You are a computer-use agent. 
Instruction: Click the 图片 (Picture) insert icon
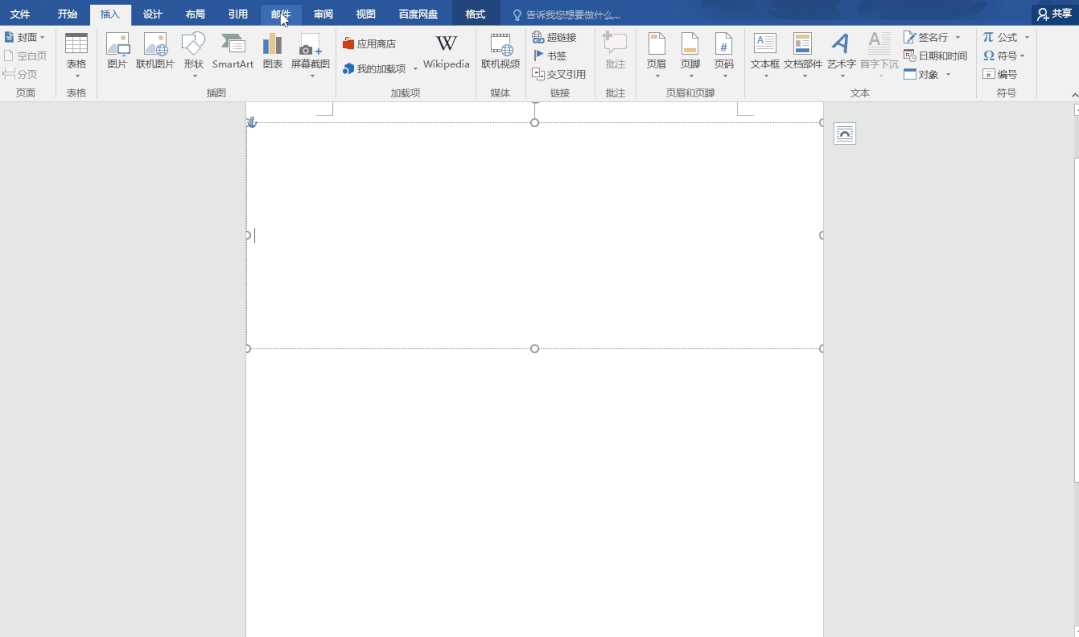(117, 51)
